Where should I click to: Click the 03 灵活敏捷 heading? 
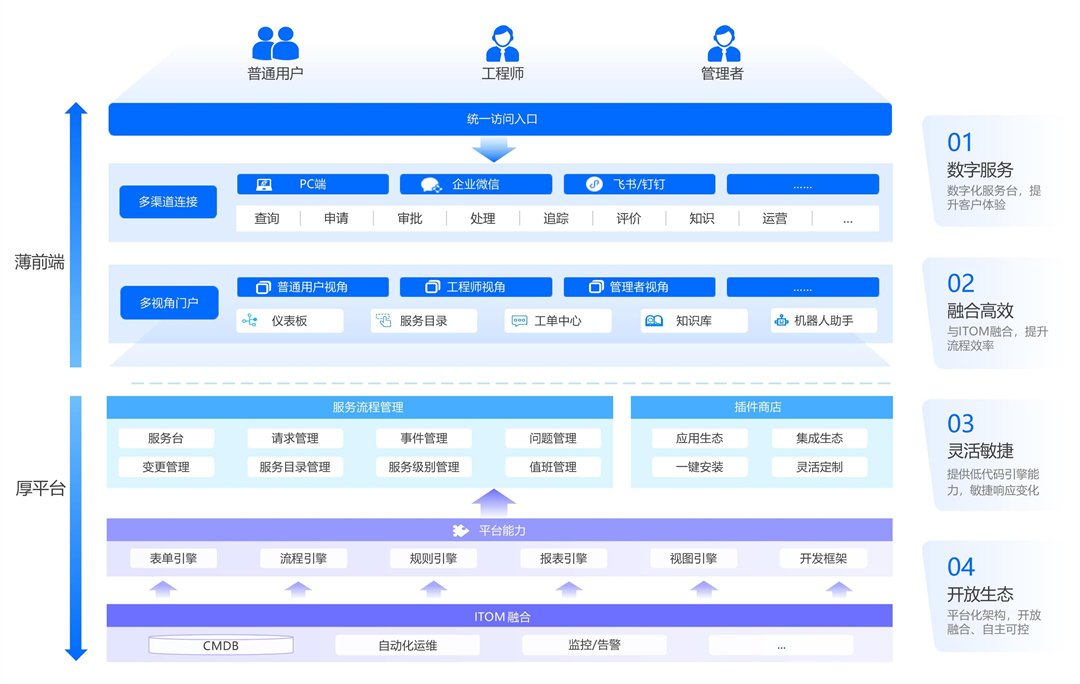(x=981, y=451)
